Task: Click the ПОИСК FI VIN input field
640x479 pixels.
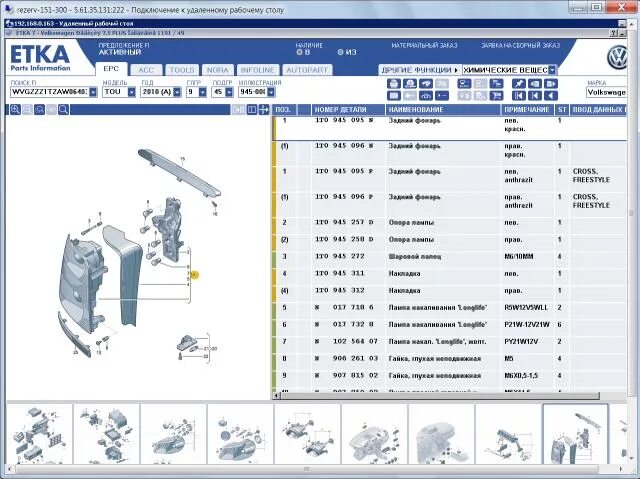Action: 50,92
